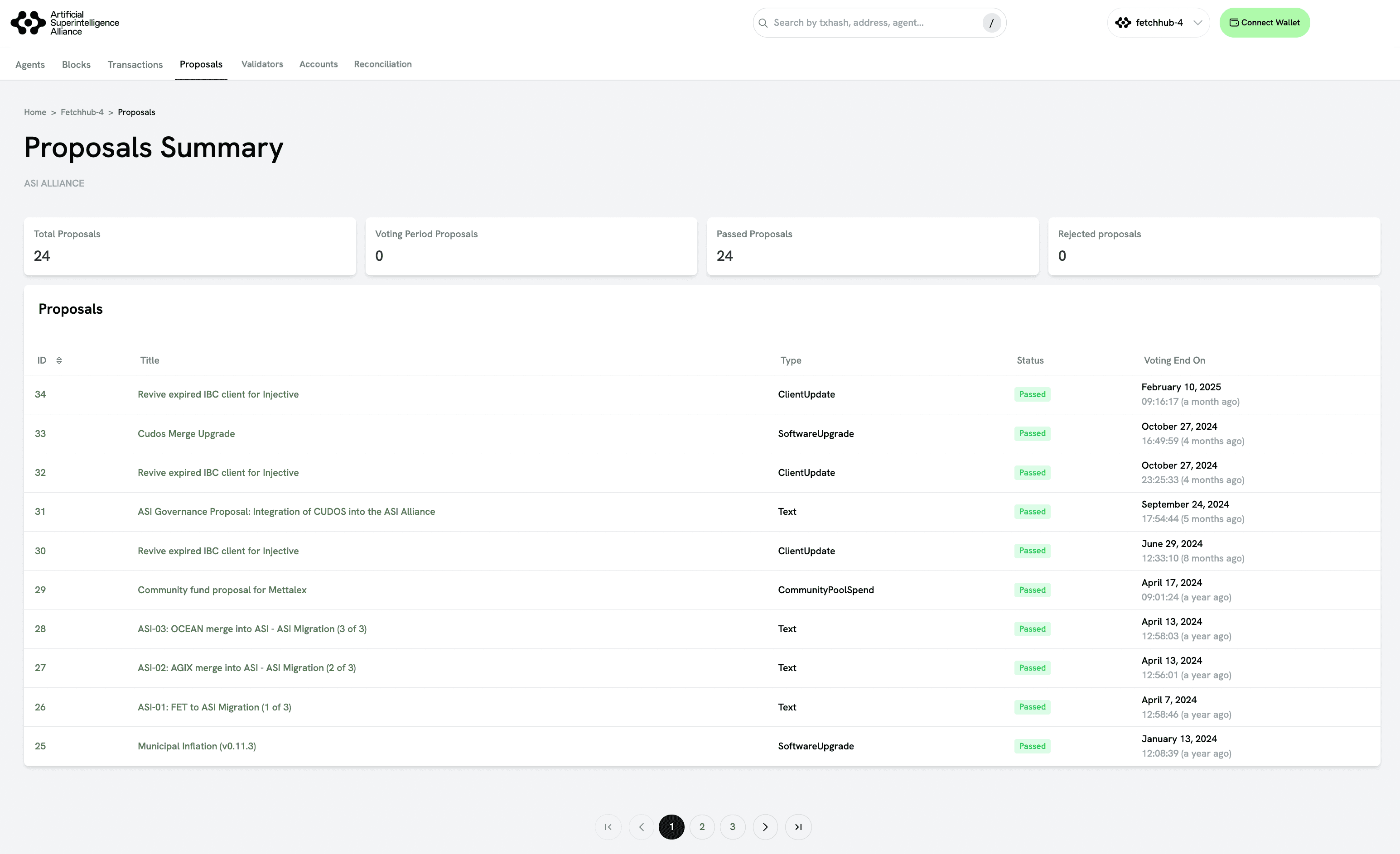The height and width of the screenshot is (854, 1400).
Task: Open the Reconciliation tab
Action: (x=382, y=64)
